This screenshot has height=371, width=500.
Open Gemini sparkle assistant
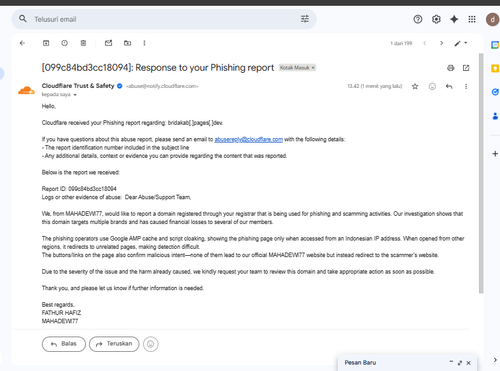tap(454, 19)
